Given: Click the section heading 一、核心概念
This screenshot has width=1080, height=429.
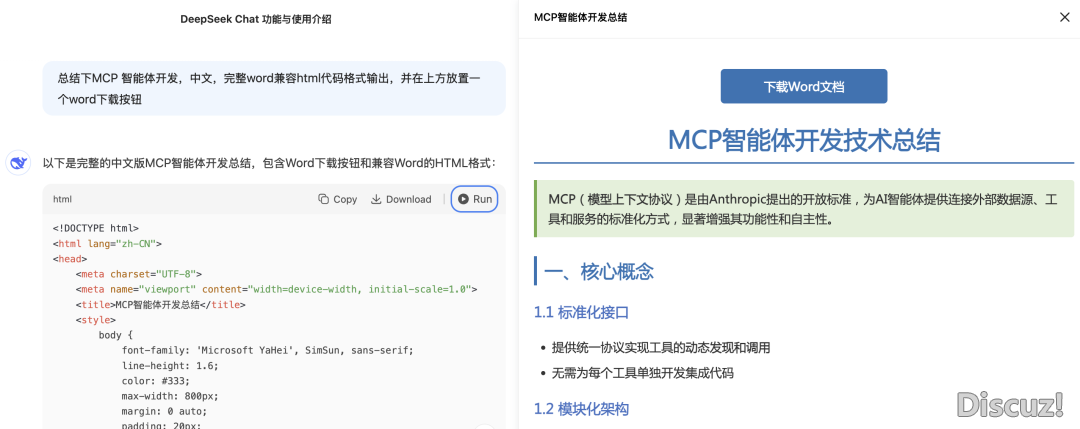Looking at the screenshot, I should pos(599,271).
